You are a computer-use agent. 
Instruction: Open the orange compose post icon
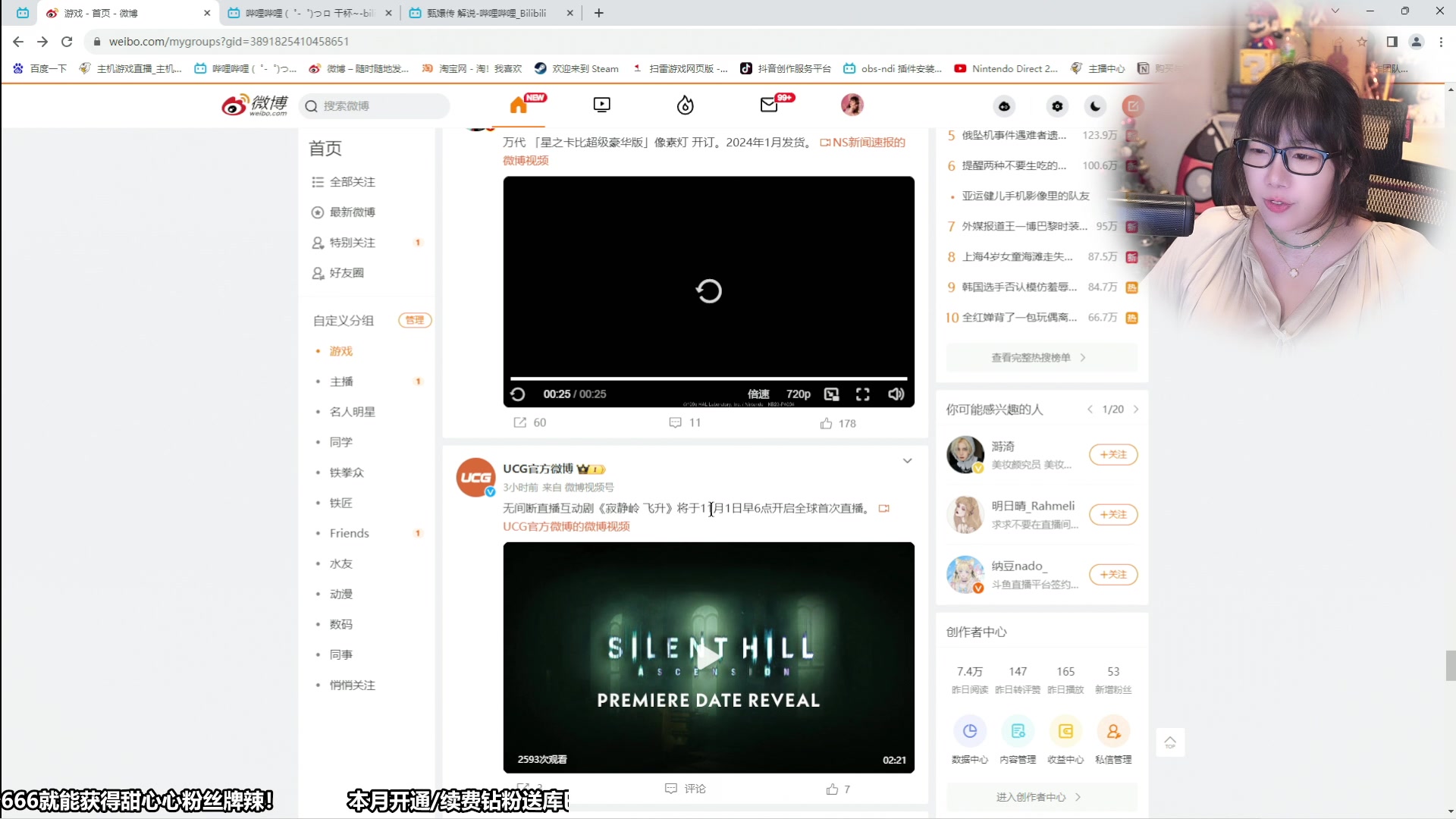click(1132, 106)
